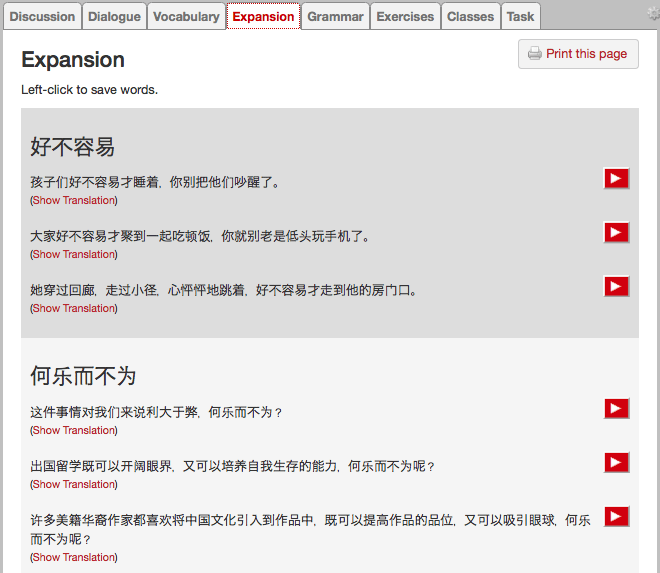The image size is (660, 573).
Task: Play audio for 孩子们好不容易才睡着 sentence
Action: [x=616, y=179]
